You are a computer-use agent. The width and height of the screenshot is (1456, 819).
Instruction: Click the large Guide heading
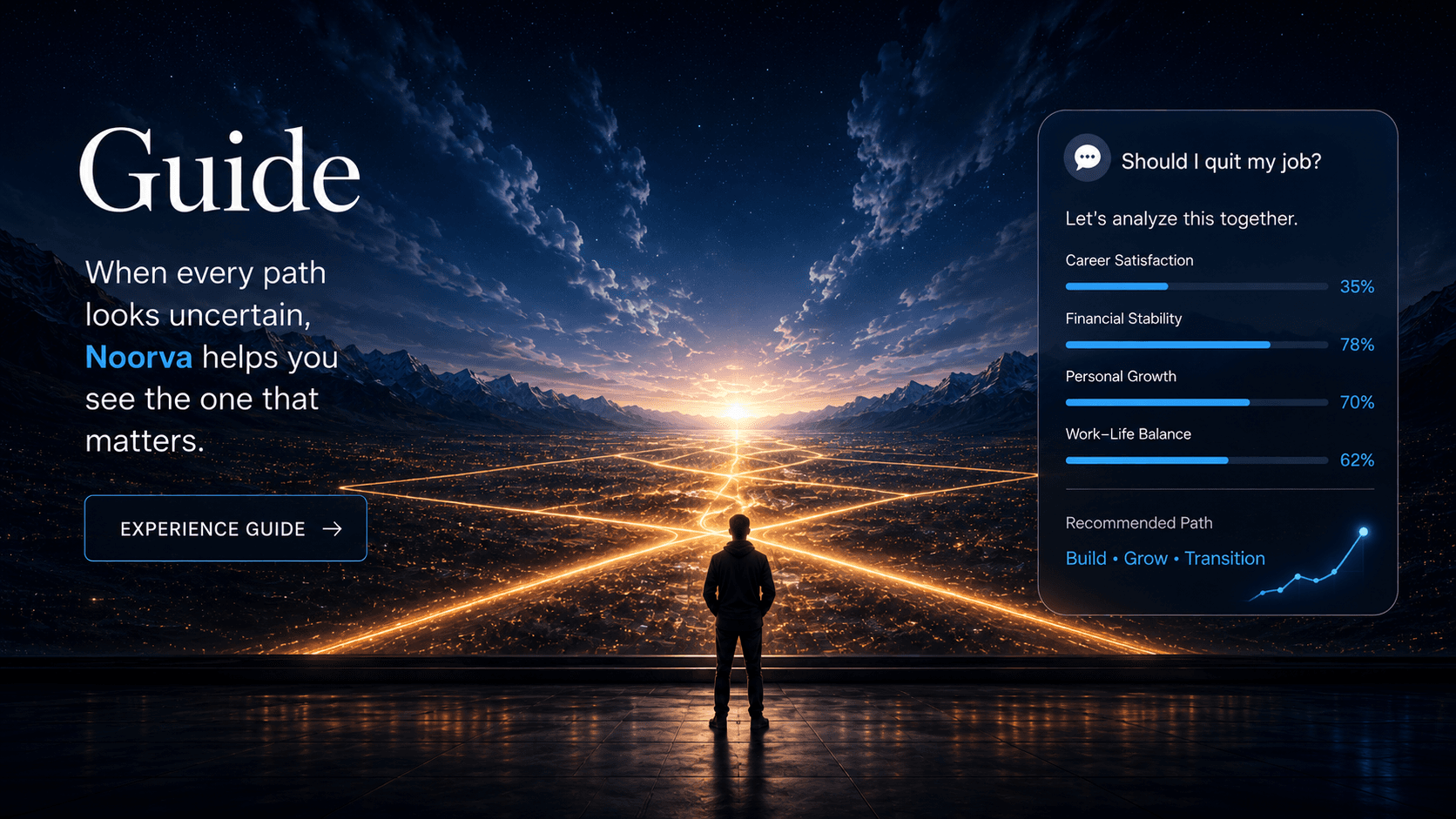click(x=219, y=171)
